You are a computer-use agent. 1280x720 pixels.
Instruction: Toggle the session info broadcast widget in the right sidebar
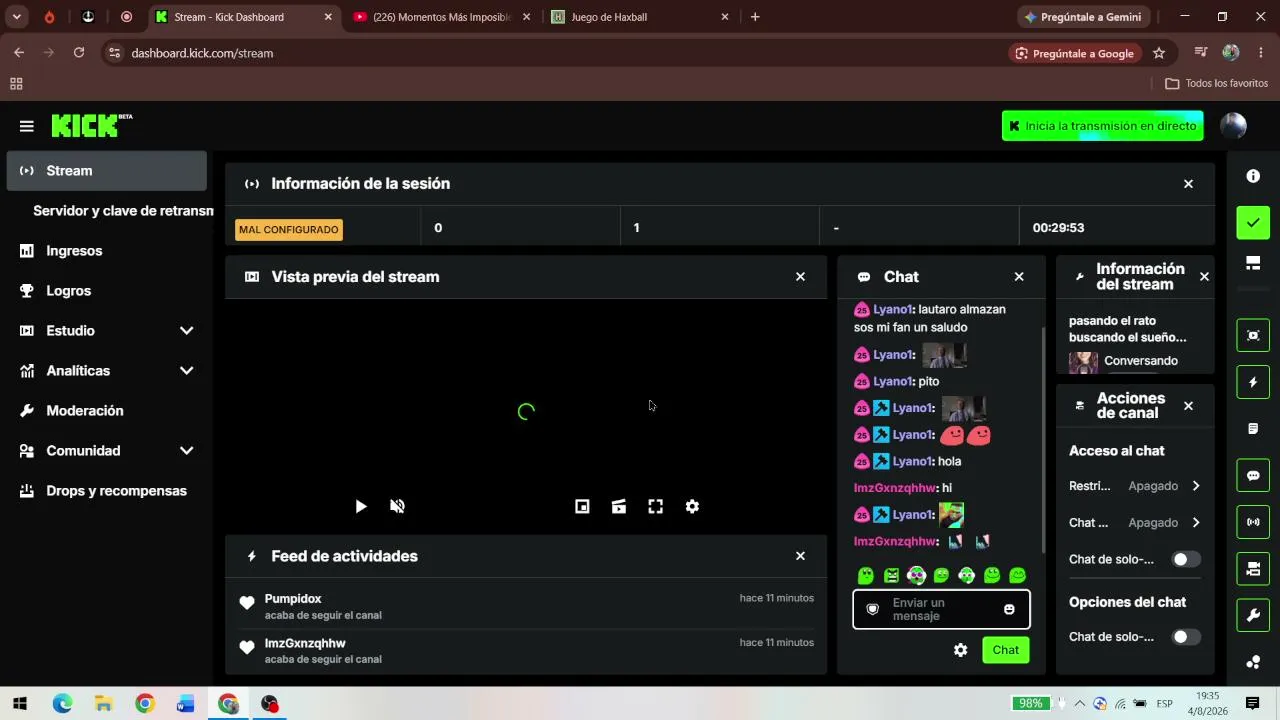click(1253, 522)
